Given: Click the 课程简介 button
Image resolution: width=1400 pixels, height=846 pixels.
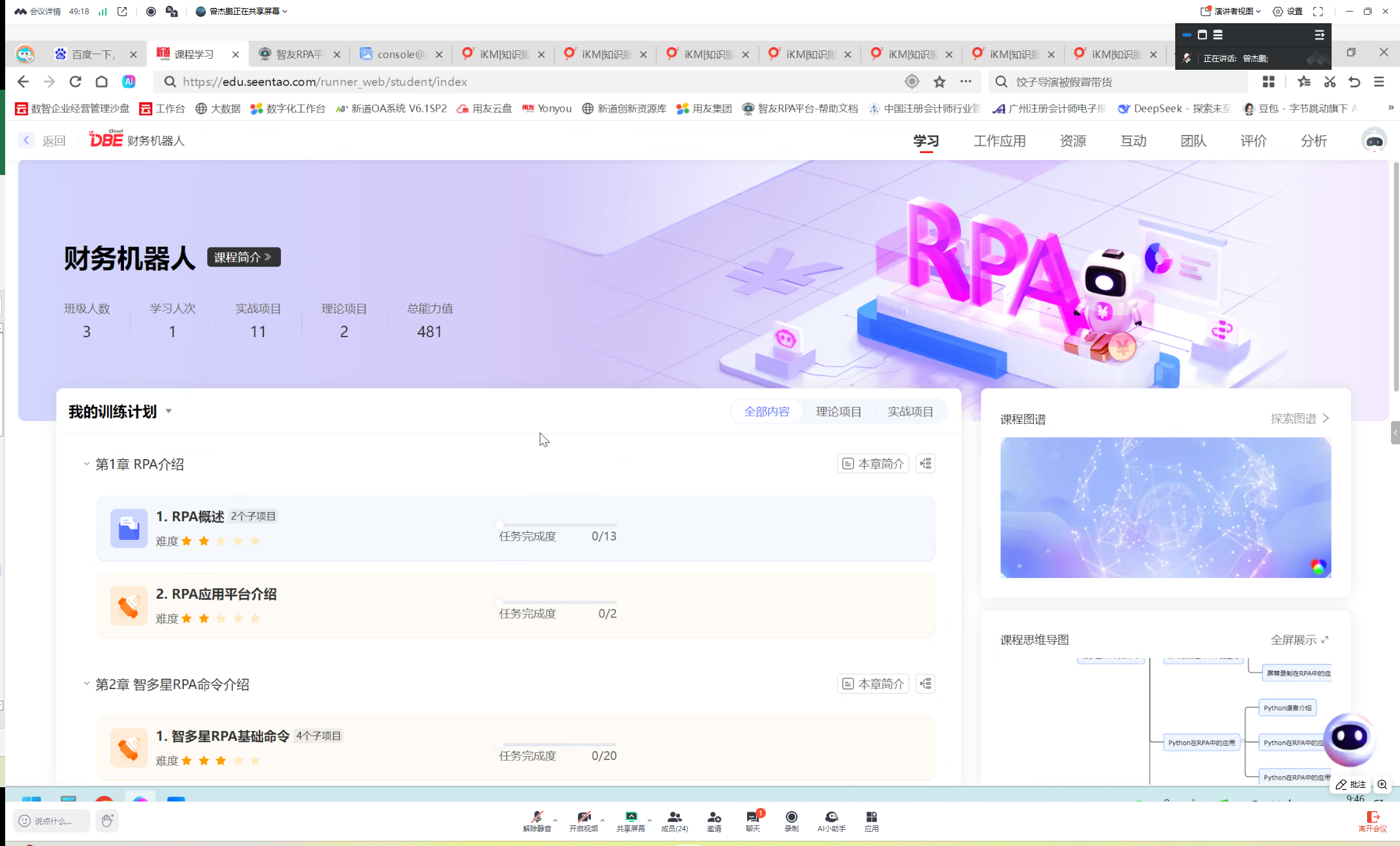Looking at the screenshot, I should (x=243, y=257).
